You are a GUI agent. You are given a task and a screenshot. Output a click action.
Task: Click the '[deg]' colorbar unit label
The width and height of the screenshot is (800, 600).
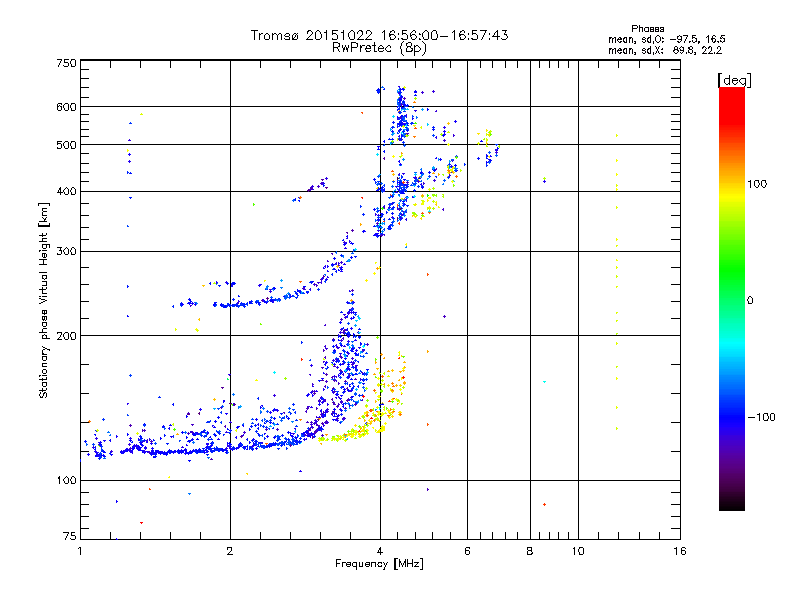click(x=734, y=80)
